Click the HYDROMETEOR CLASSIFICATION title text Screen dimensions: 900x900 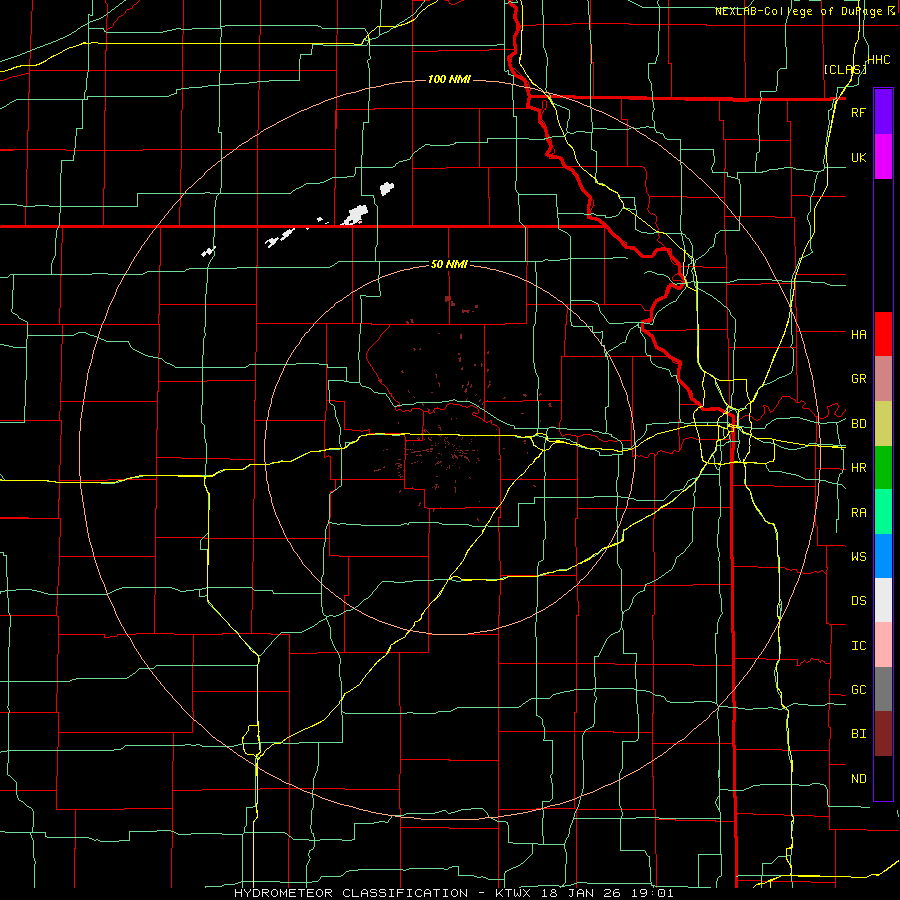pos(351,893)
